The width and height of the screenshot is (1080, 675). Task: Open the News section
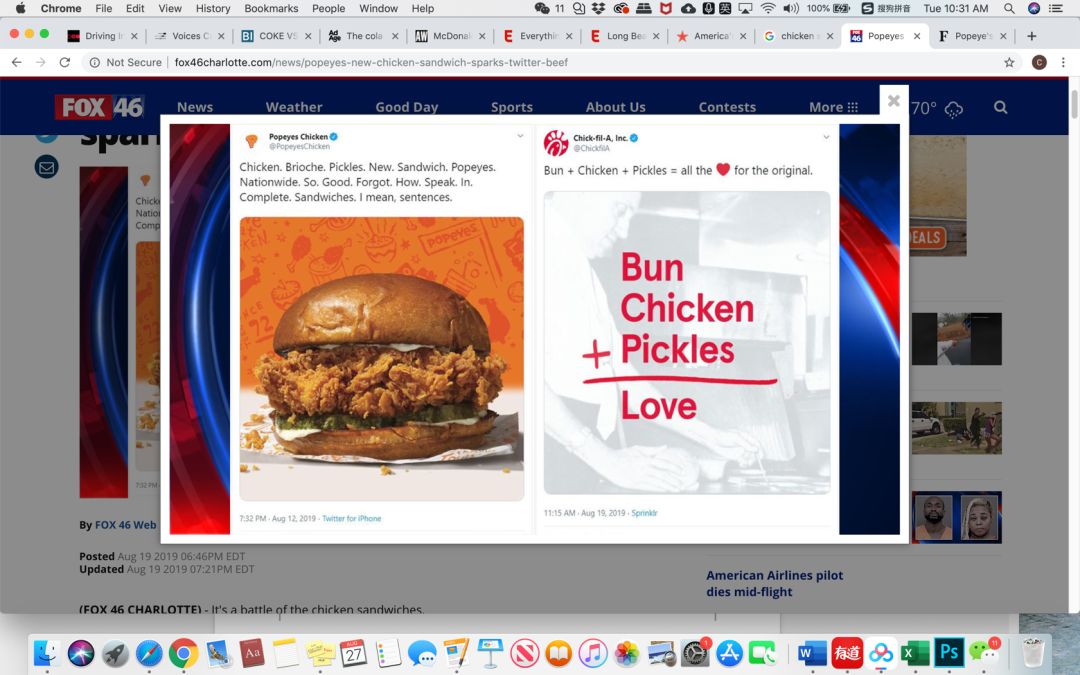click(x=195, y=107)
